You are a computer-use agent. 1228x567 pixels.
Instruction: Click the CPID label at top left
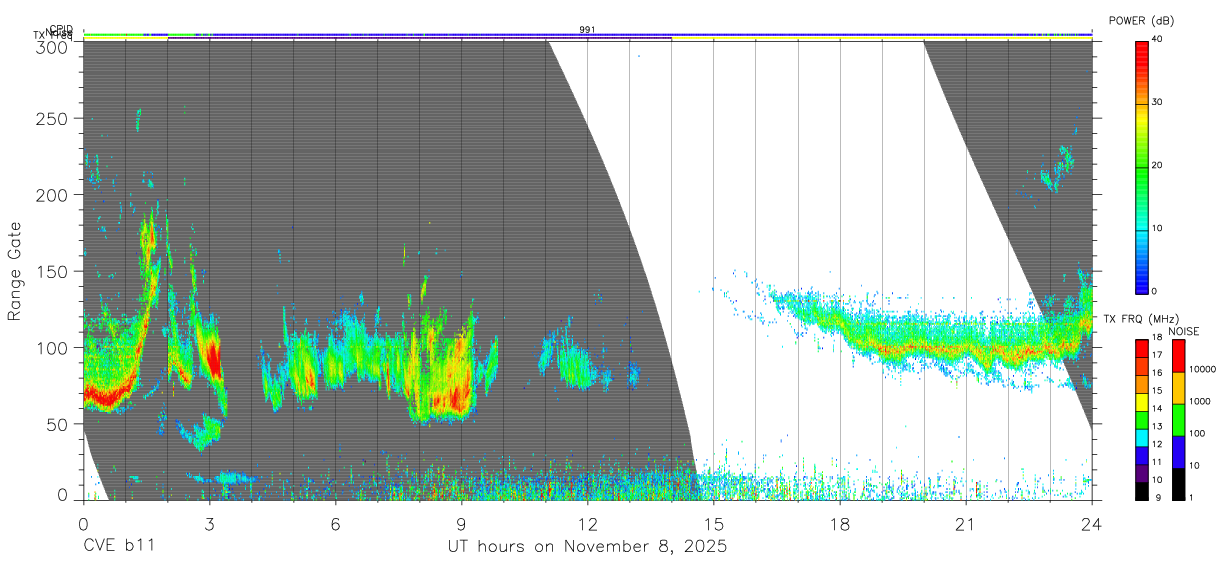coord(61,29)
